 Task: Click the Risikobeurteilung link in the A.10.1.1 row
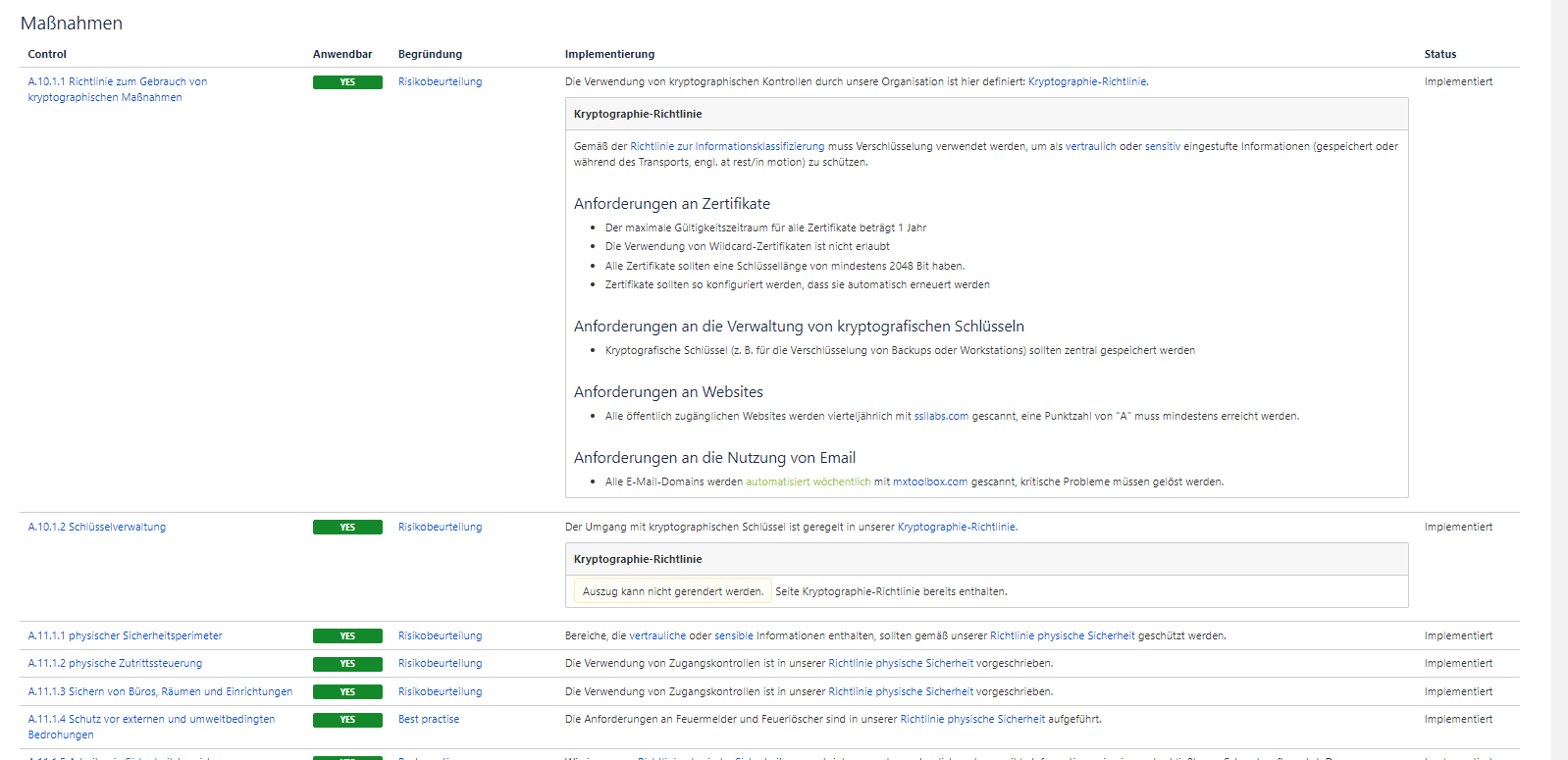pyautogui.click(x=440, y=82)
